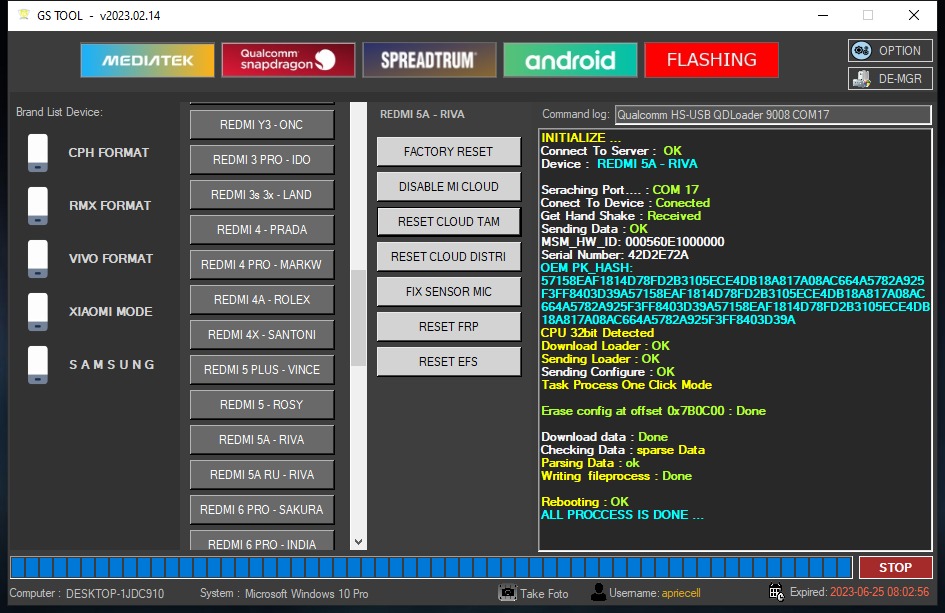Click the REDMI 5A - RIVA panel heading
Image resolution: width=945 pixels, height=613 pixels.
(x=422, y=114)
